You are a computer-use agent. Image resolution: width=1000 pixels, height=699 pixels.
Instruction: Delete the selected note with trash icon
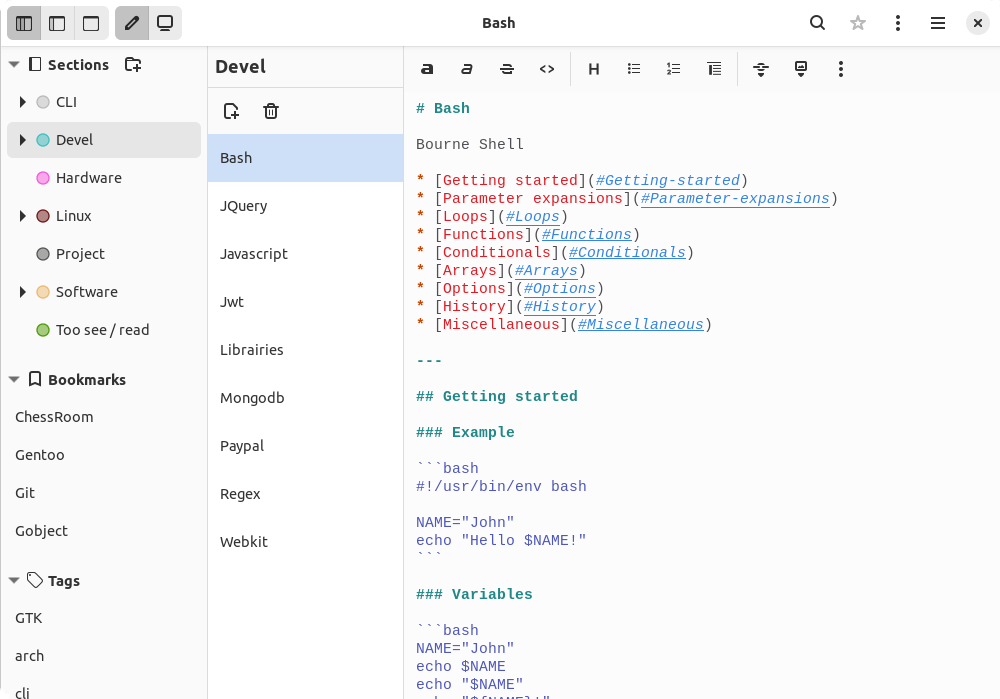(271, 111)
